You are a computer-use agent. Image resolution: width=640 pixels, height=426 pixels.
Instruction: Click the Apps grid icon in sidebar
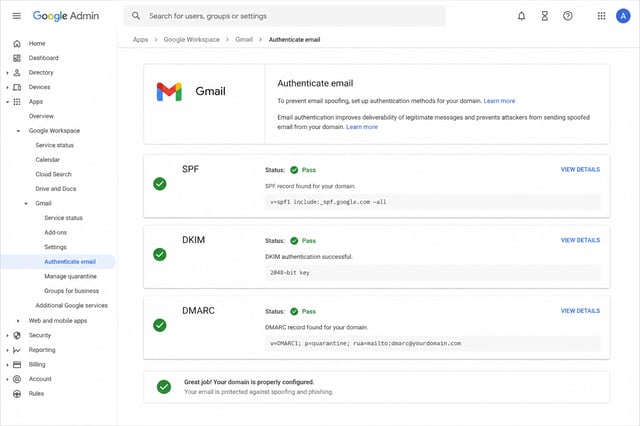[17, 102]
